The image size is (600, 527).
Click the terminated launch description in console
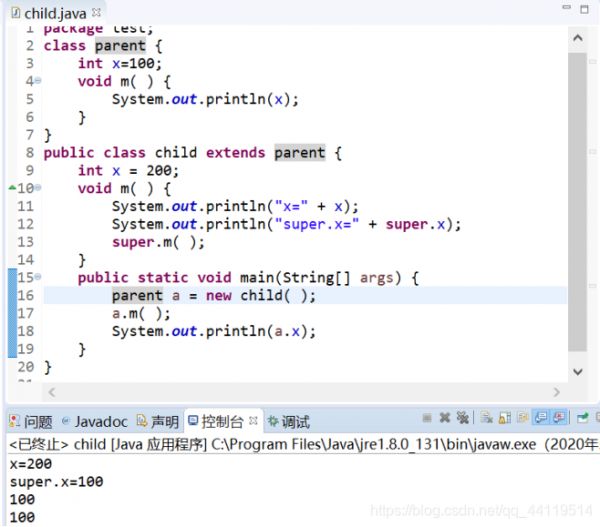click(x=304, y=445)
